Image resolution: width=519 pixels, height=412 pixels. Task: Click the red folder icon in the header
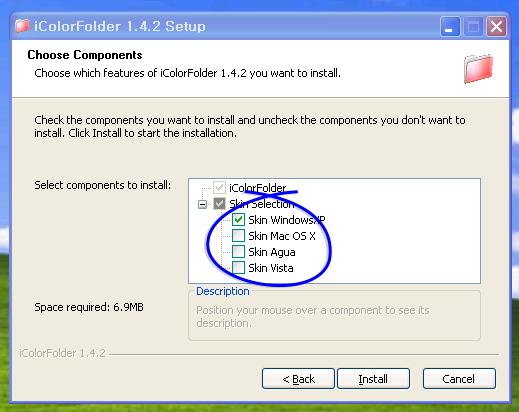tap(478, 68)
